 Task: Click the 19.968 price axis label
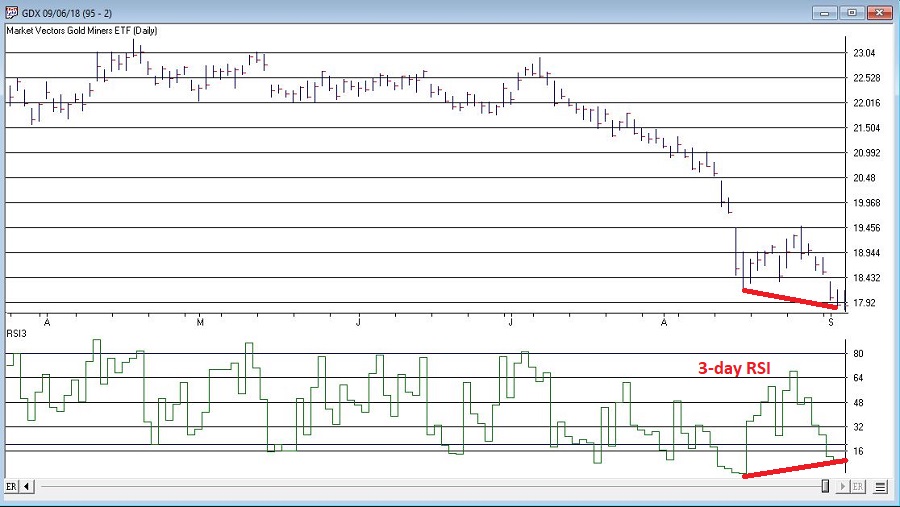[x=866, y=203]
